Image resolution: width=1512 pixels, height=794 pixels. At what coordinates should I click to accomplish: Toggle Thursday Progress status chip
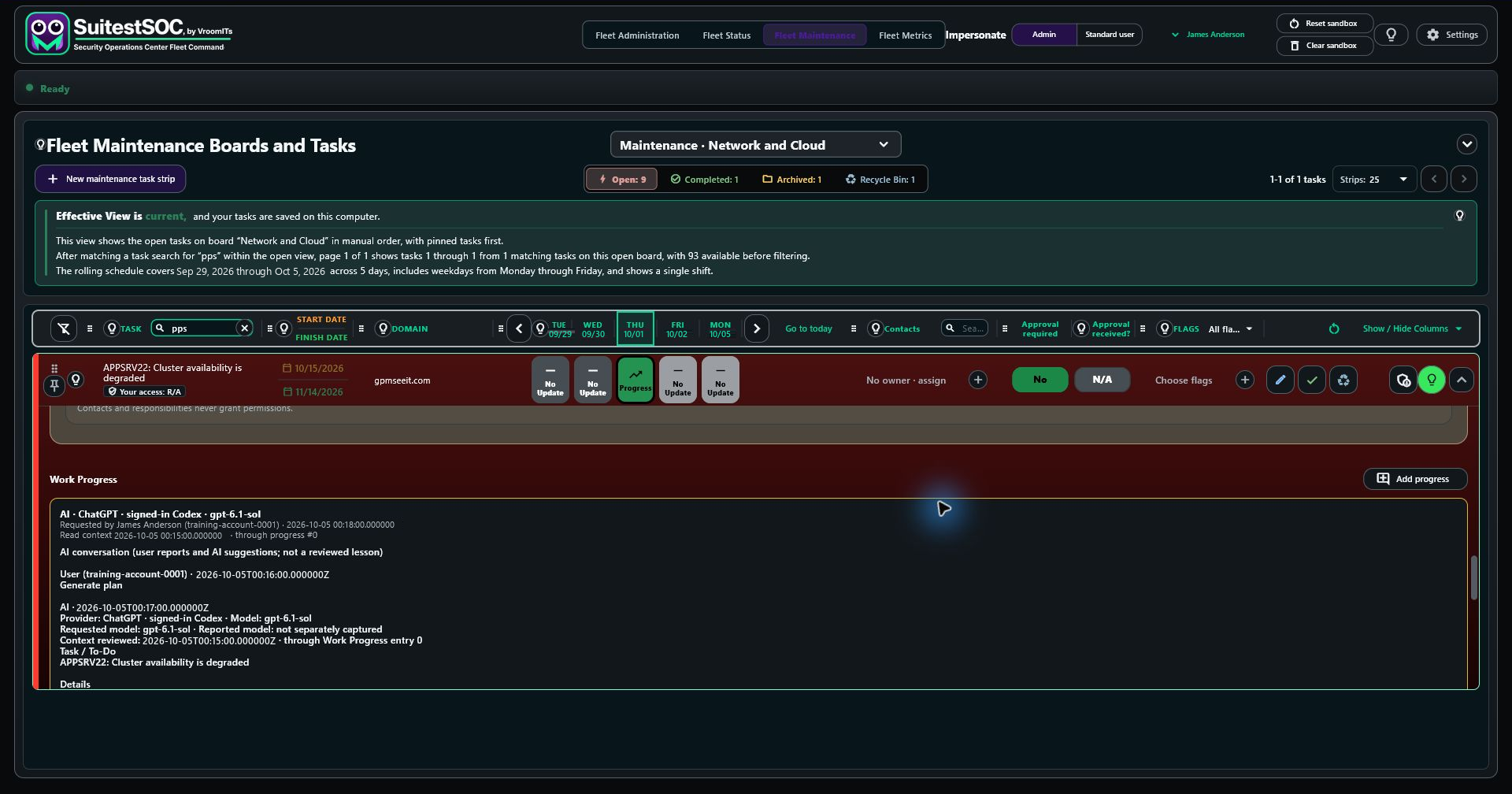pos(636,380)
